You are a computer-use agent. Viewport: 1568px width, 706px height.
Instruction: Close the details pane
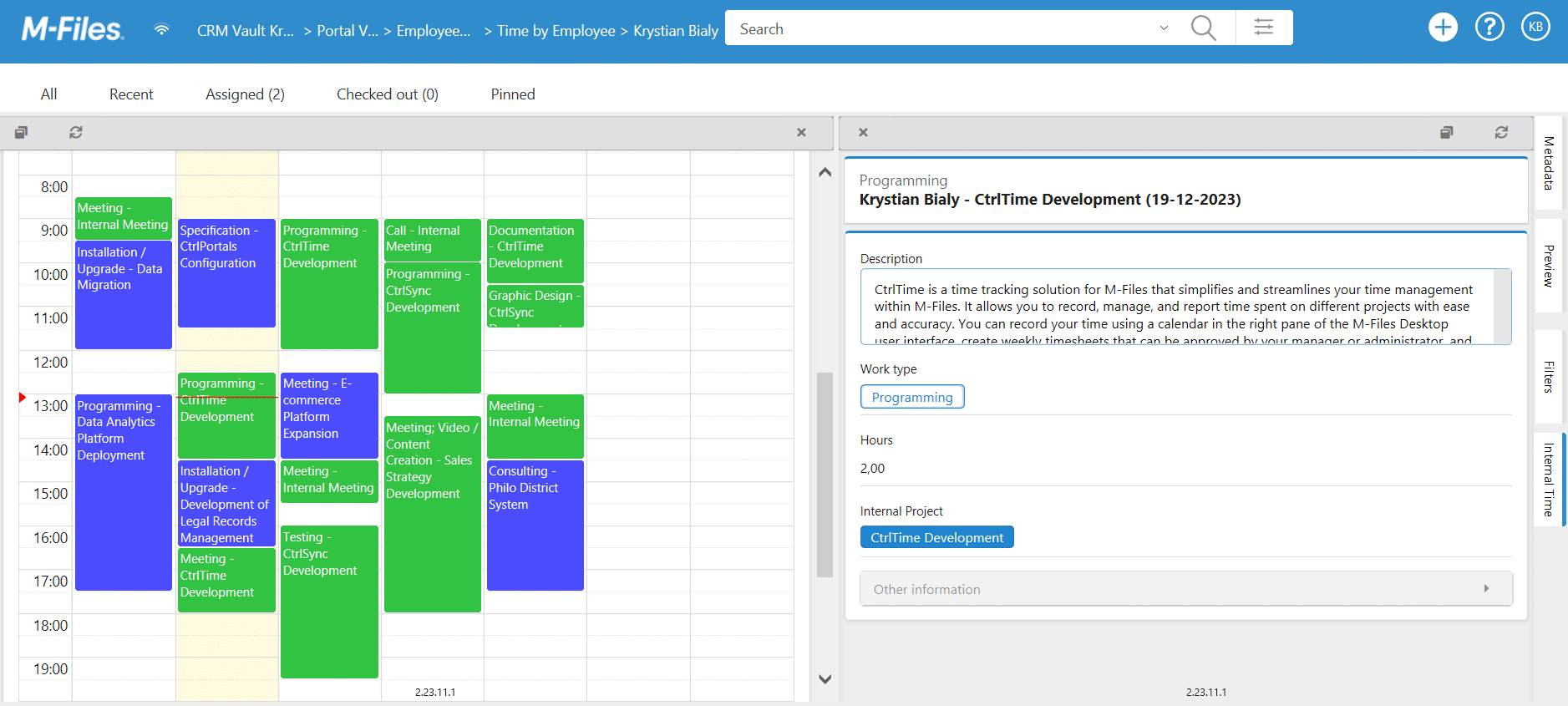tap(863, 132)
